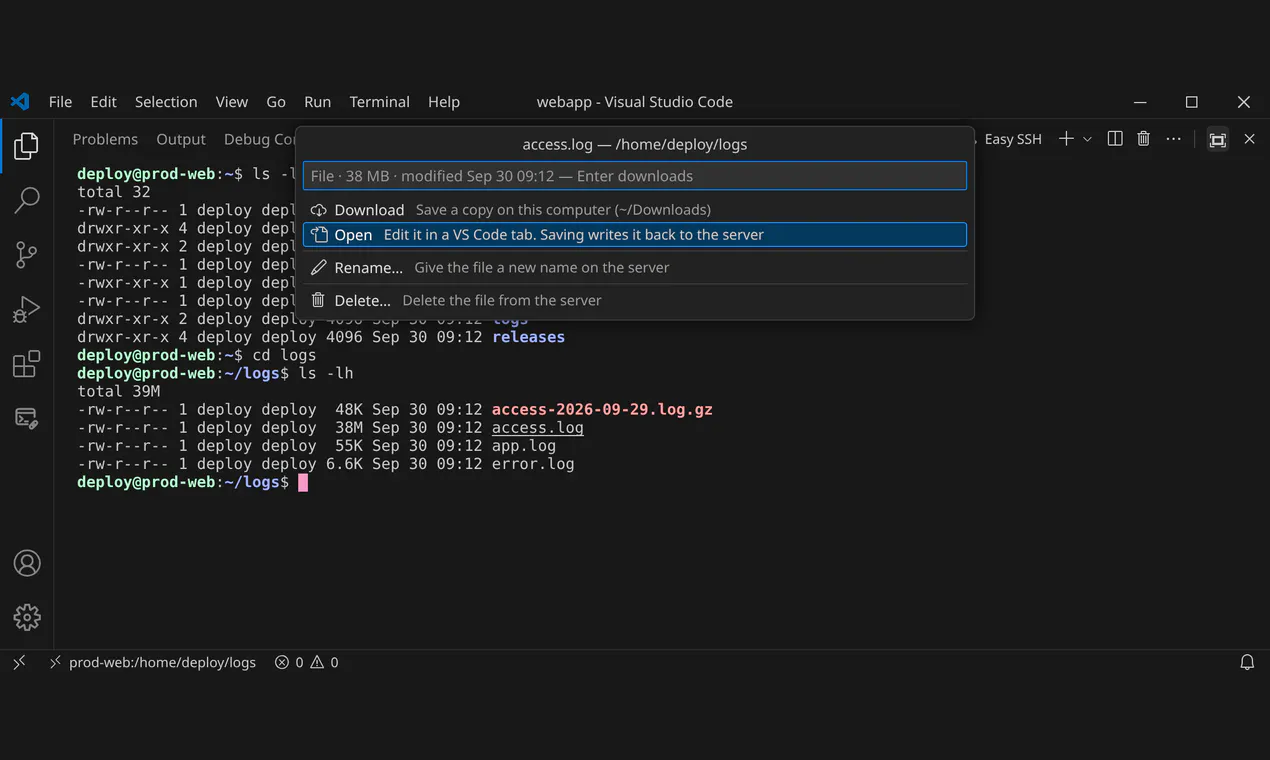Click the Delete trash icon in quick pick

click(x=318, y=300)
